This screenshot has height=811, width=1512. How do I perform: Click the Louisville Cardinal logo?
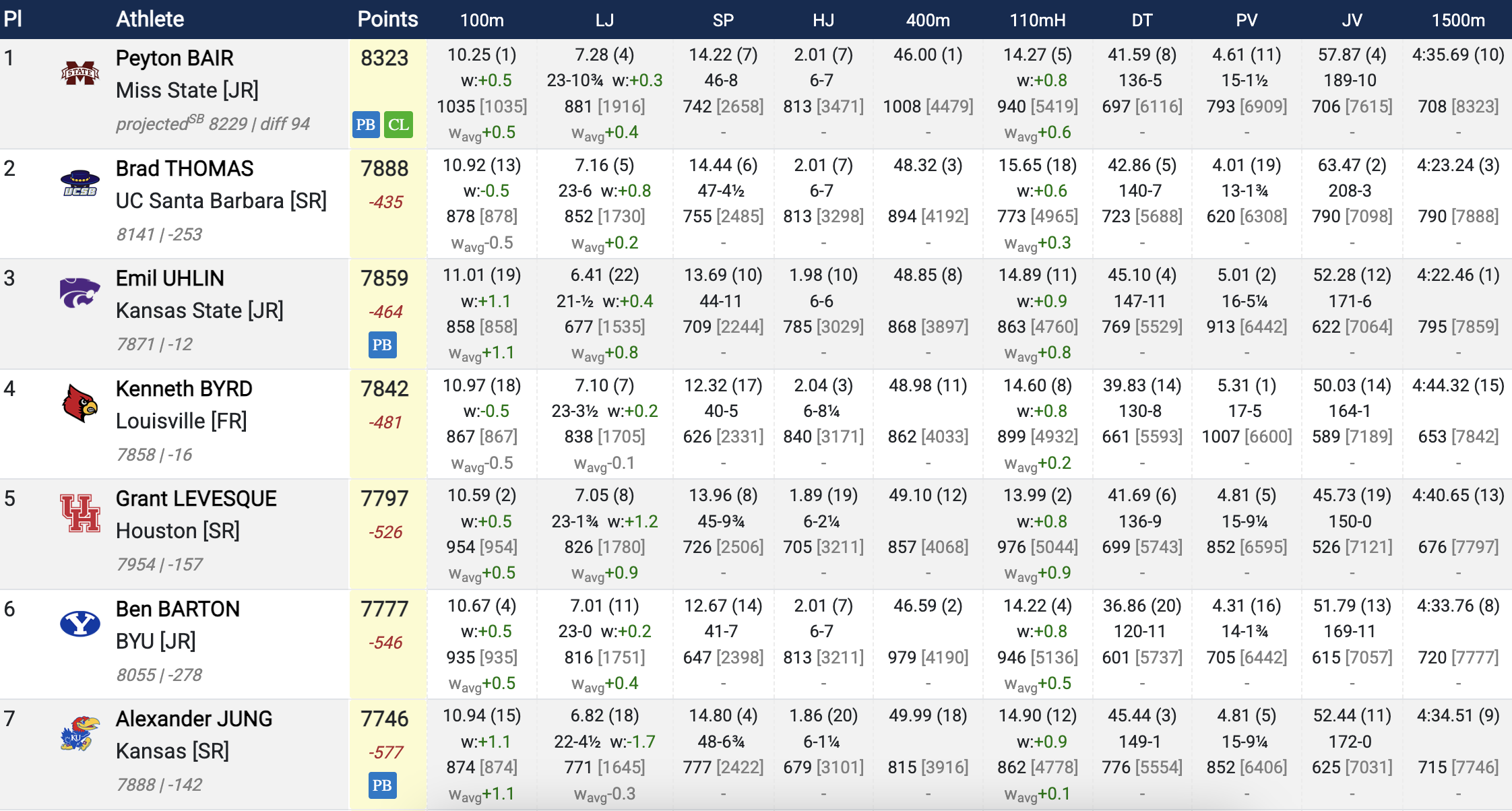point(80,403)
